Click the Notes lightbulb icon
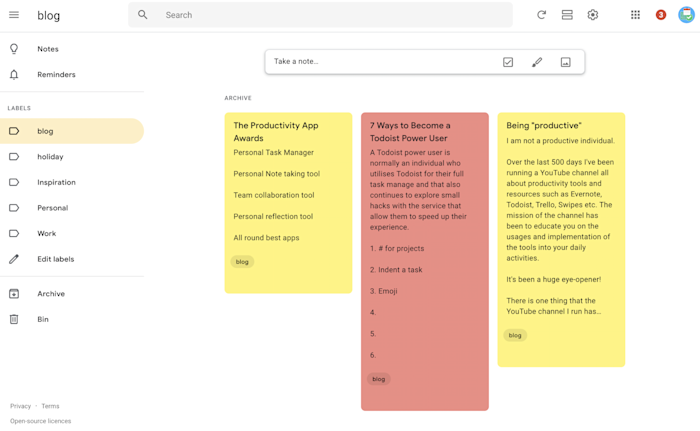Screen dimensions: 700x431 pyautogui.click(x=14, y=49)
